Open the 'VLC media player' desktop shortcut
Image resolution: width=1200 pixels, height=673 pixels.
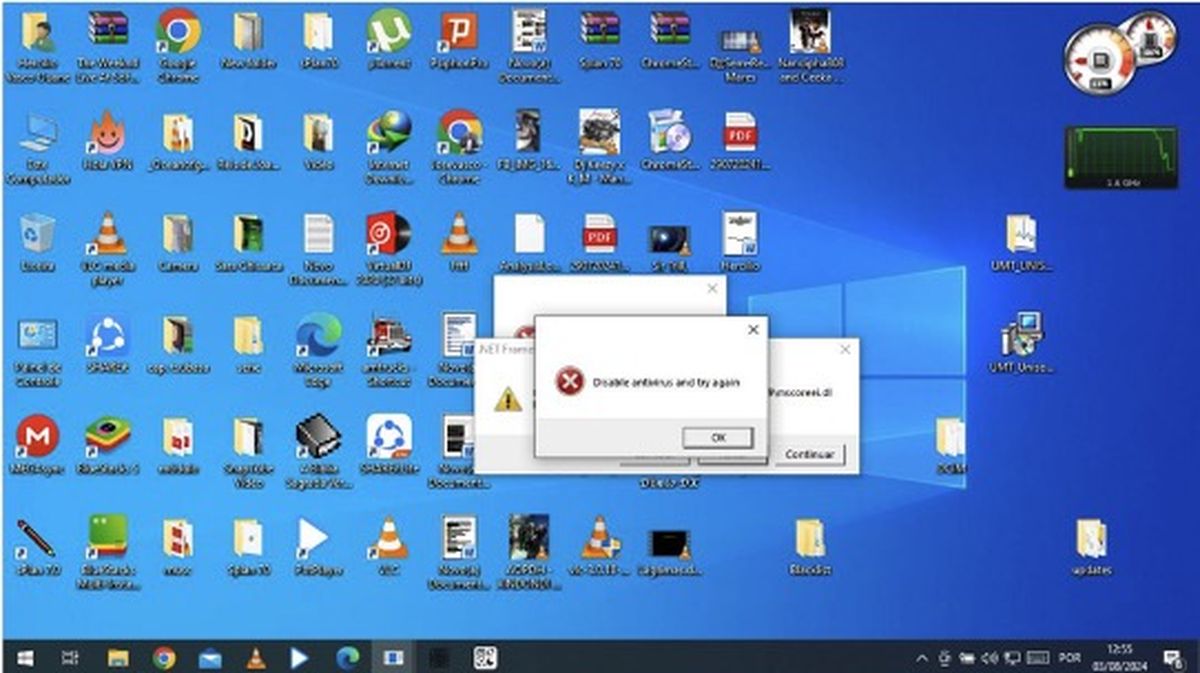107,249
